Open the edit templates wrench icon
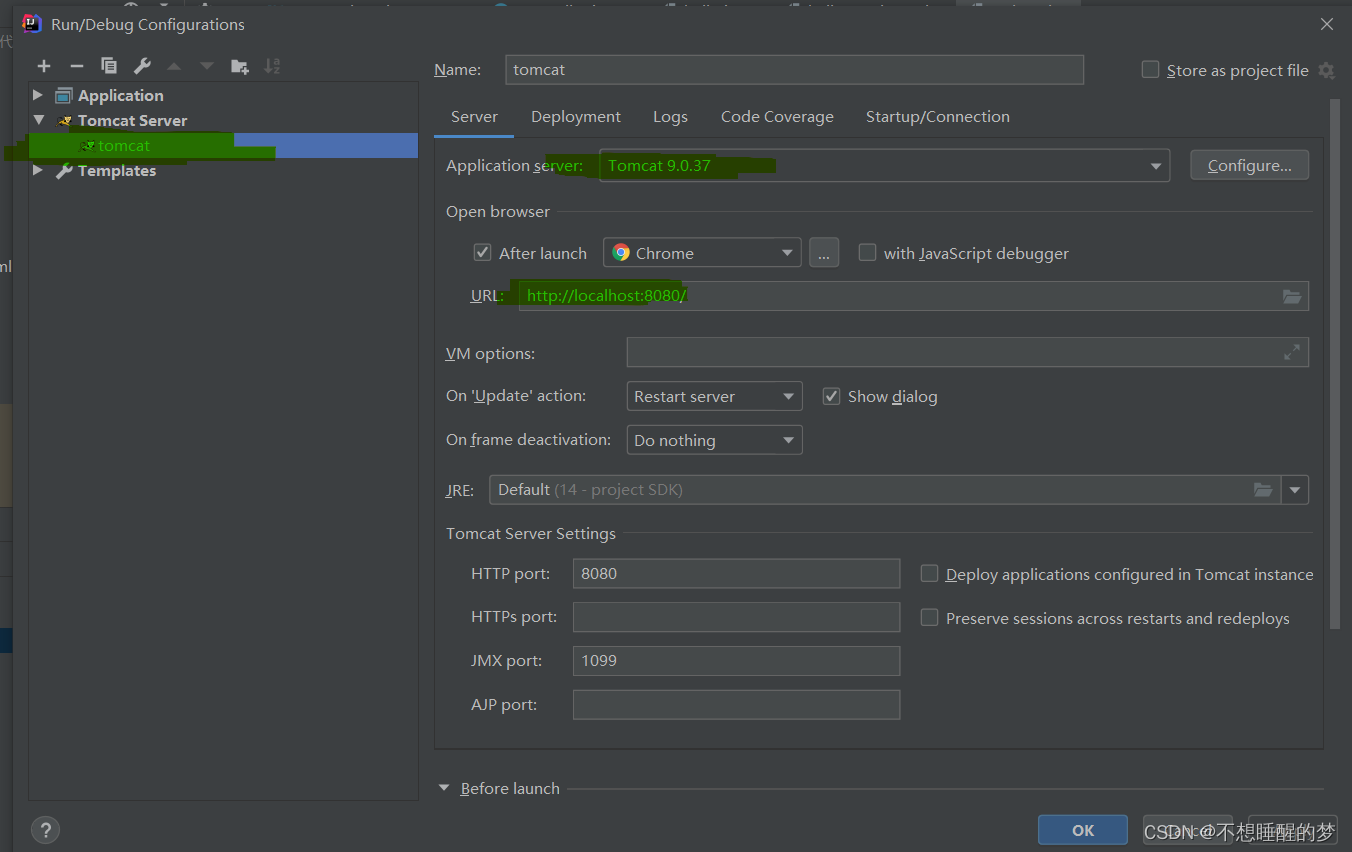This screenshot has width=1352, height=852. pos(142,66)
